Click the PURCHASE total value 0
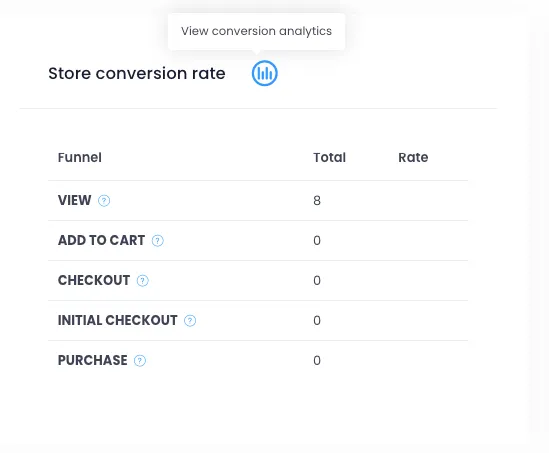Screen dimensions: 549x453 pos(317,360)
